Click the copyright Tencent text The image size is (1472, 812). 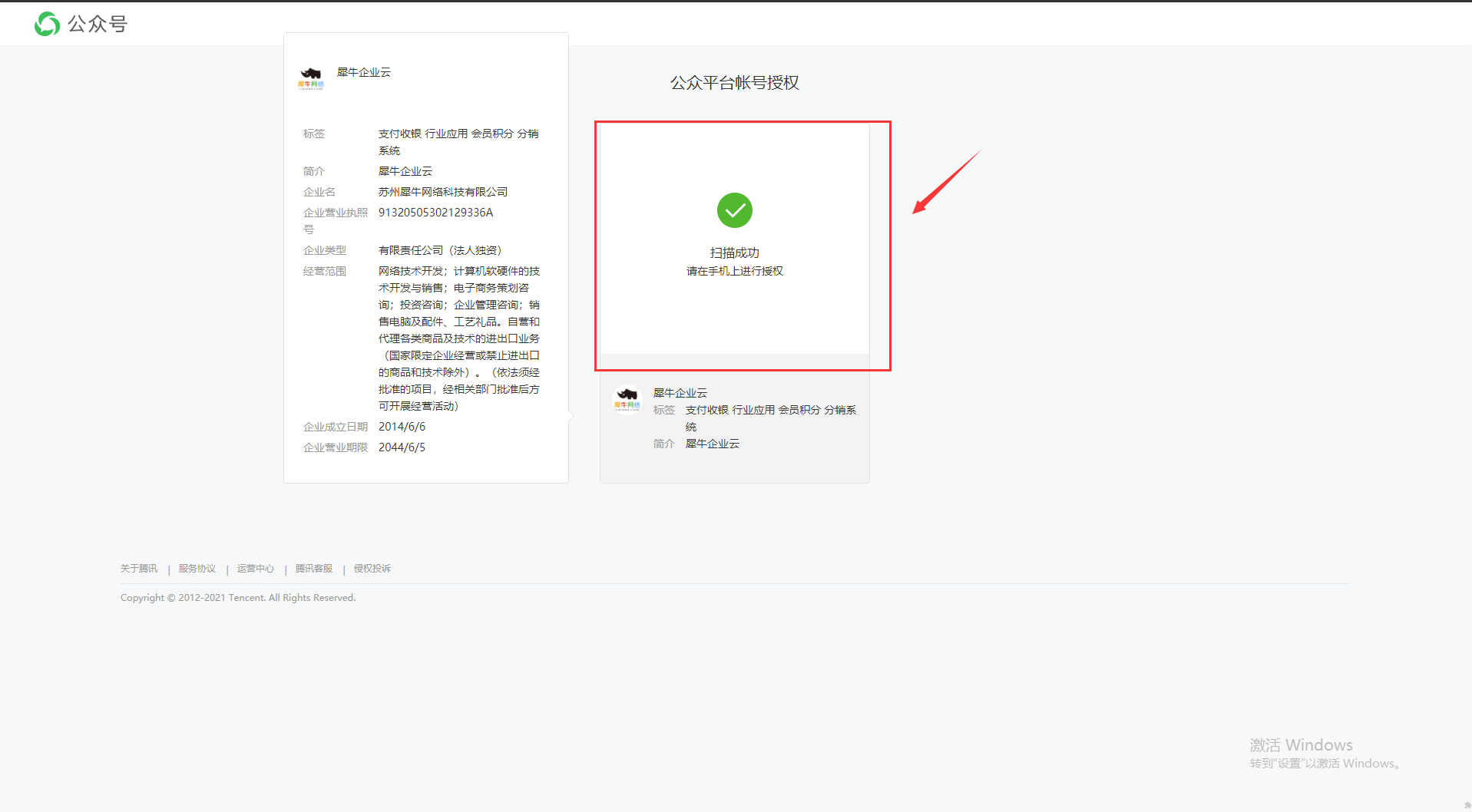pyautogui.click(x=238, y=598)
